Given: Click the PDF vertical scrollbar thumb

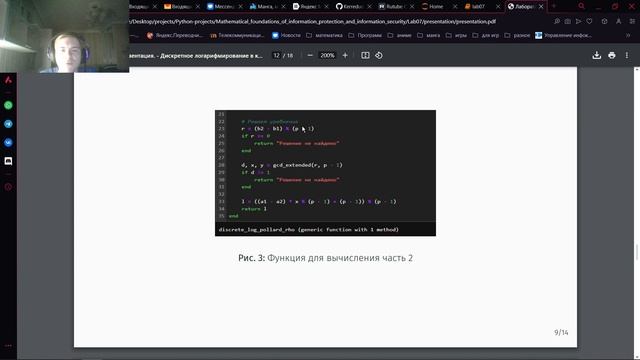Looking at the screenshot, I should pyautogui.click(x=636, y=251).
